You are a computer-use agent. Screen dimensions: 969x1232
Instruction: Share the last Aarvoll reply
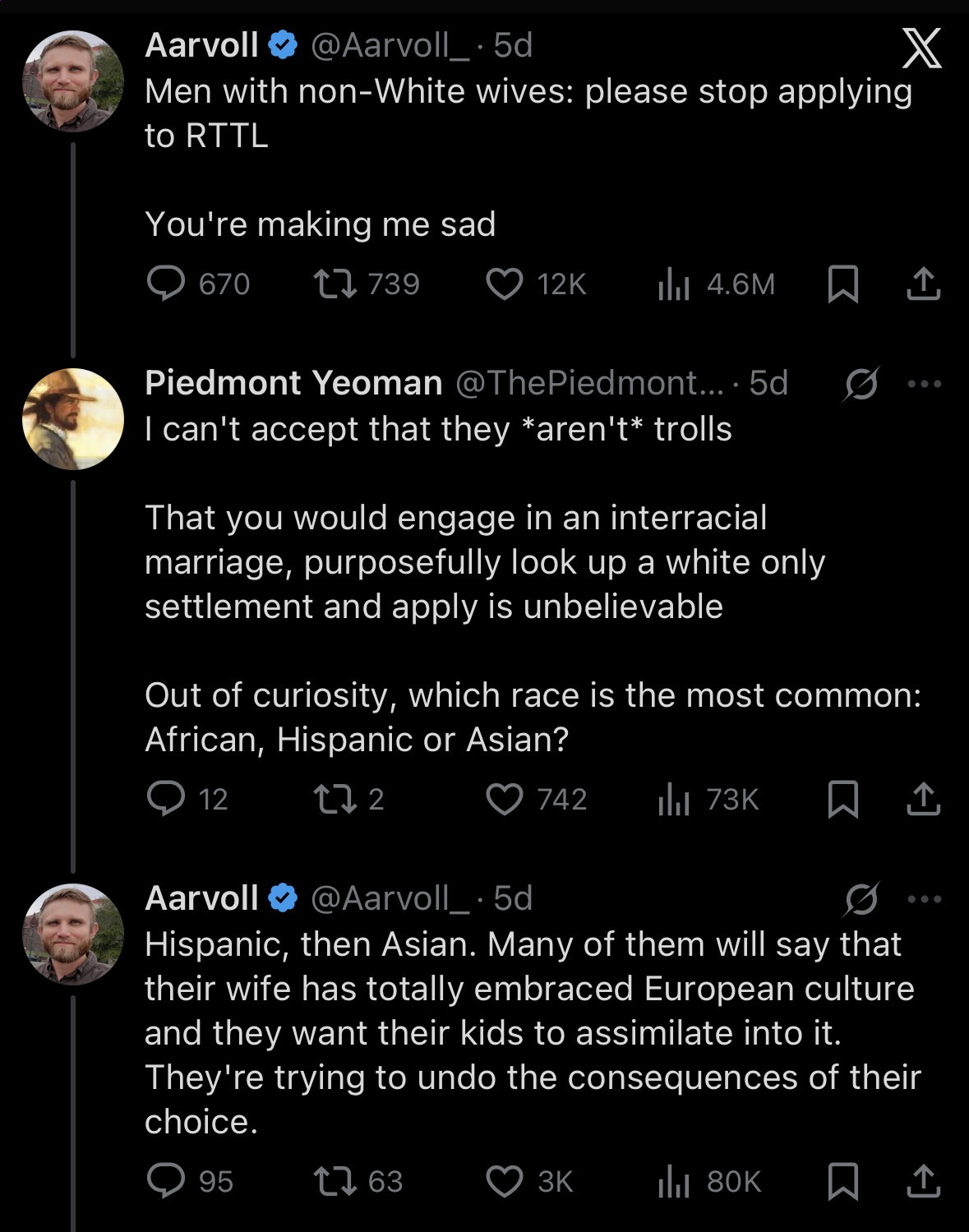click(922, 1181)
